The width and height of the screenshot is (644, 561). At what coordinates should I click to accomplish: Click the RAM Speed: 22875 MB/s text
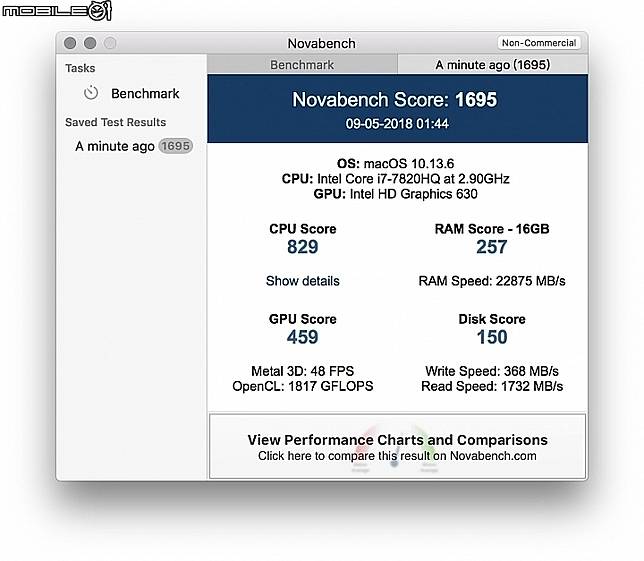(492, 281)
